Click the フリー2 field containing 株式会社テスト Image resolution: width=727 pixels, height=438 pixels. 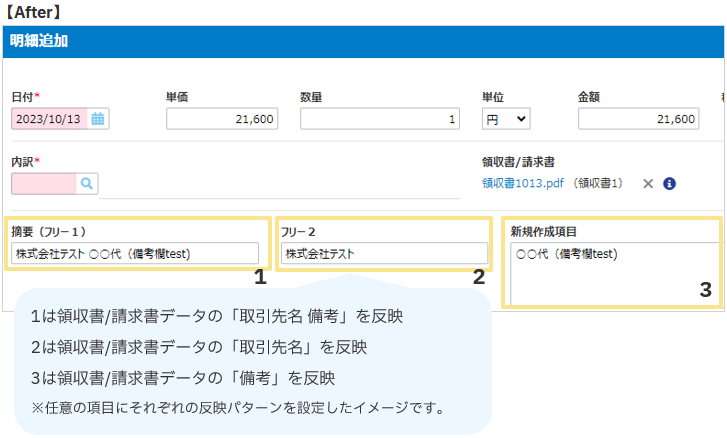tap(384, 253)
